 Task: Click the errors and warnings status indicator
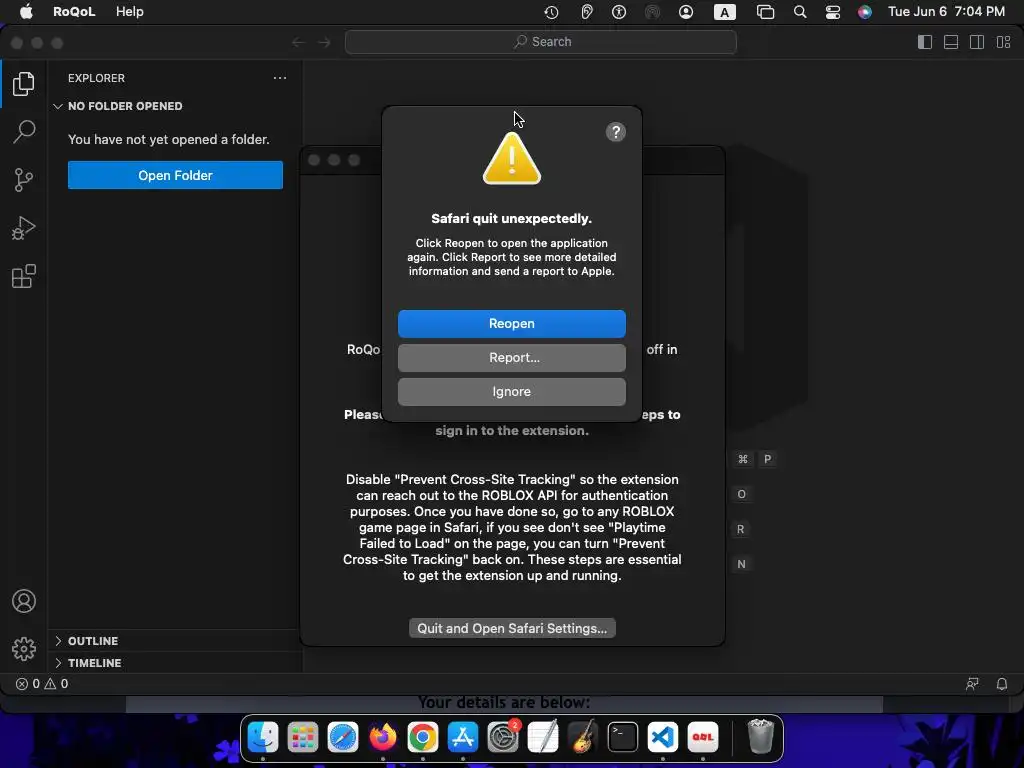[x=42, y=684]
